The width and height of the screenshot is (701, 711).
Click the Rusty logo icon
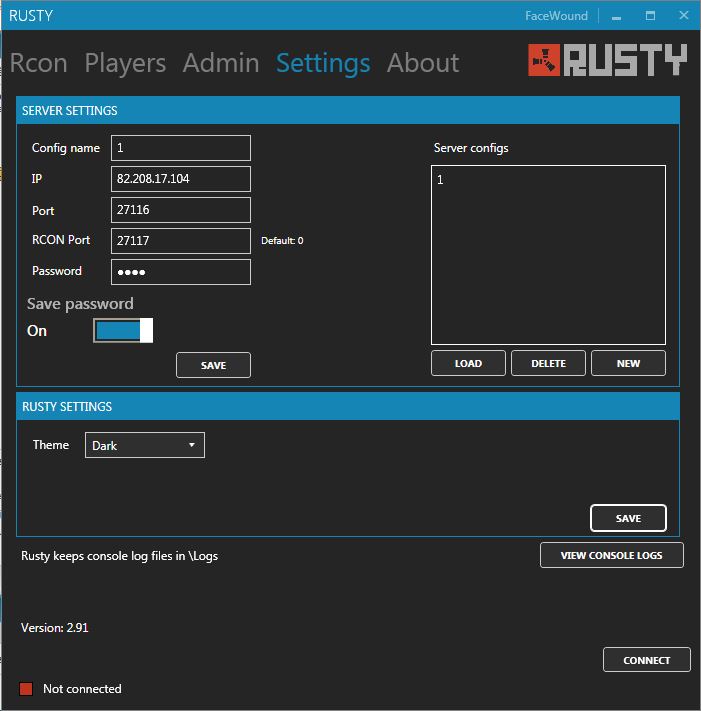click(x=544, y=60)
